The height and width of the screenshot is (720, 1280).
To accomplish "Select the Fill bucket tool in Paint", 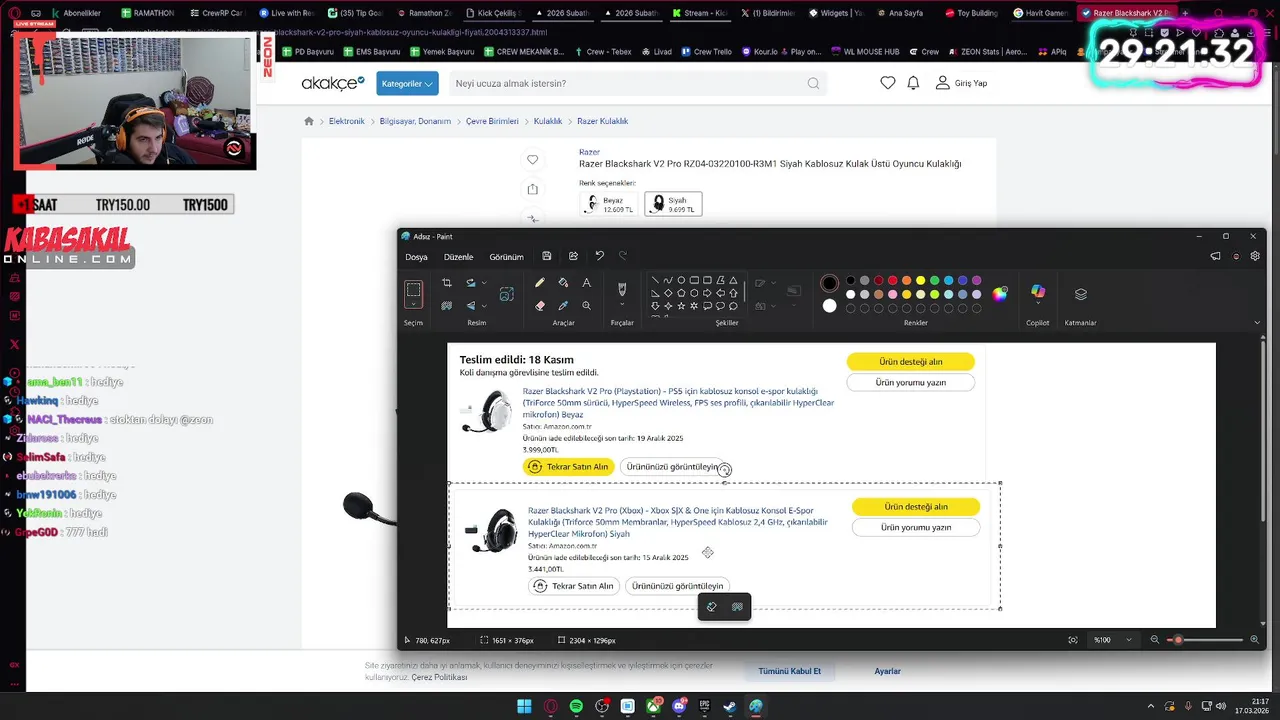I will (x=563, y=283).
